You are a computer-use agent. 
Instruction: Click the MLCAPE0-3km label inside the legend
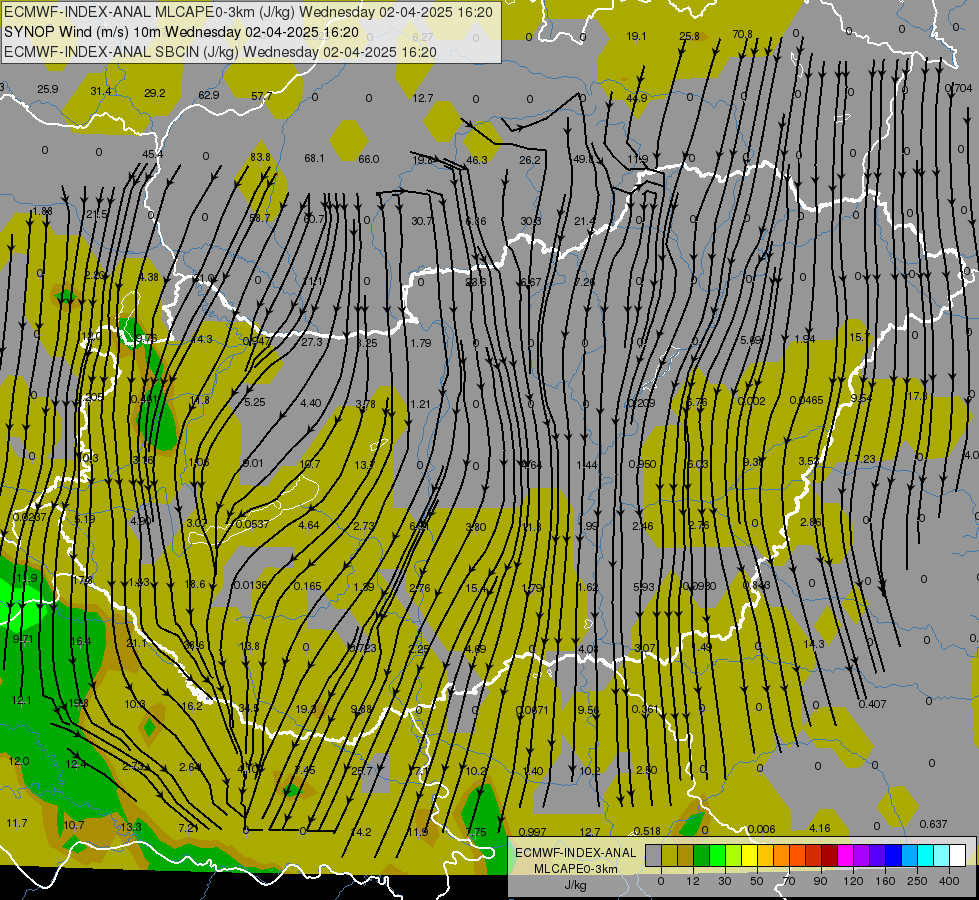575,869
